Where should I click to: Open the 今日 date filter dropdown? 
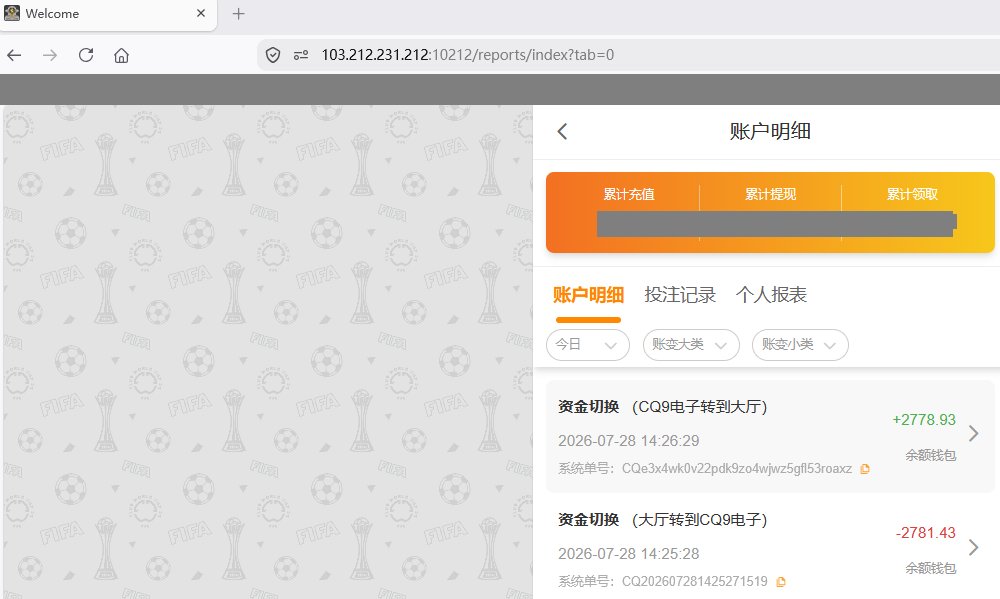588,345
